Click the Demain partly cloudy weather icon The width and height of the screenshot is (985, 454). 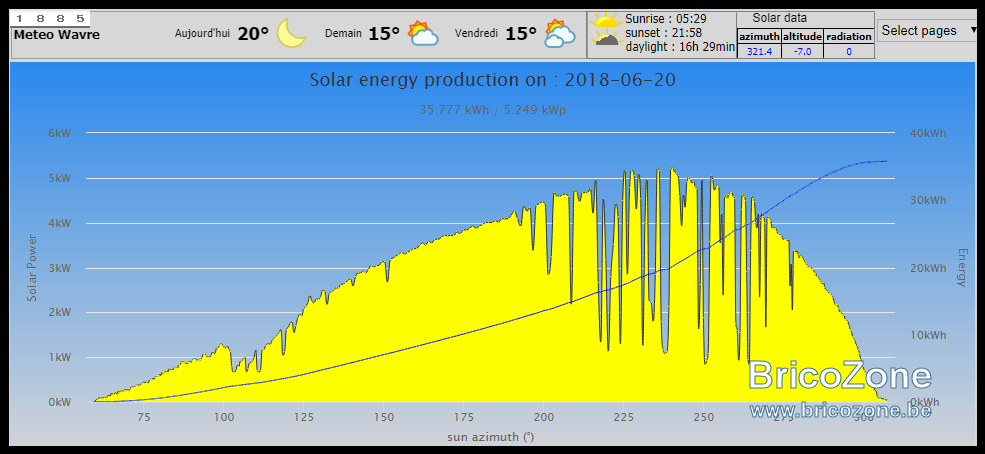tap(423, 33)
